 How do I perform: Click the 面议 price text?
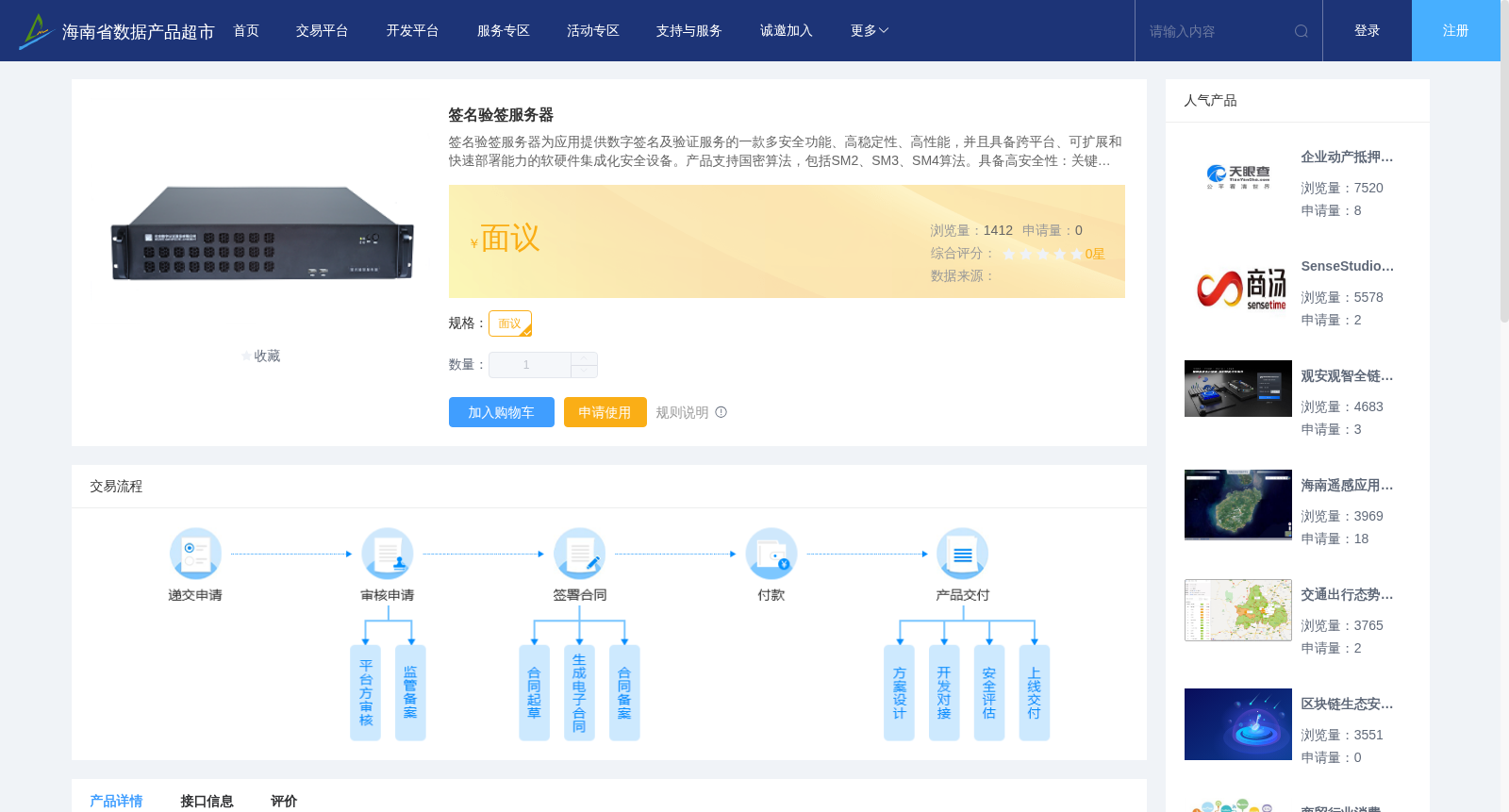point(510,239)
